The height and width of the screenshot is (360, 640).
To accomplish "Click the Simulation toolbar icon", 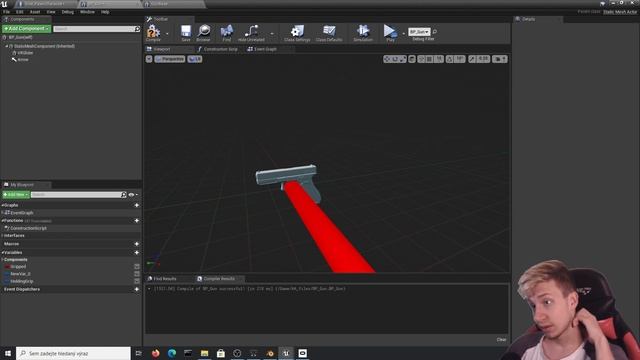I will (x=362, y=33).
